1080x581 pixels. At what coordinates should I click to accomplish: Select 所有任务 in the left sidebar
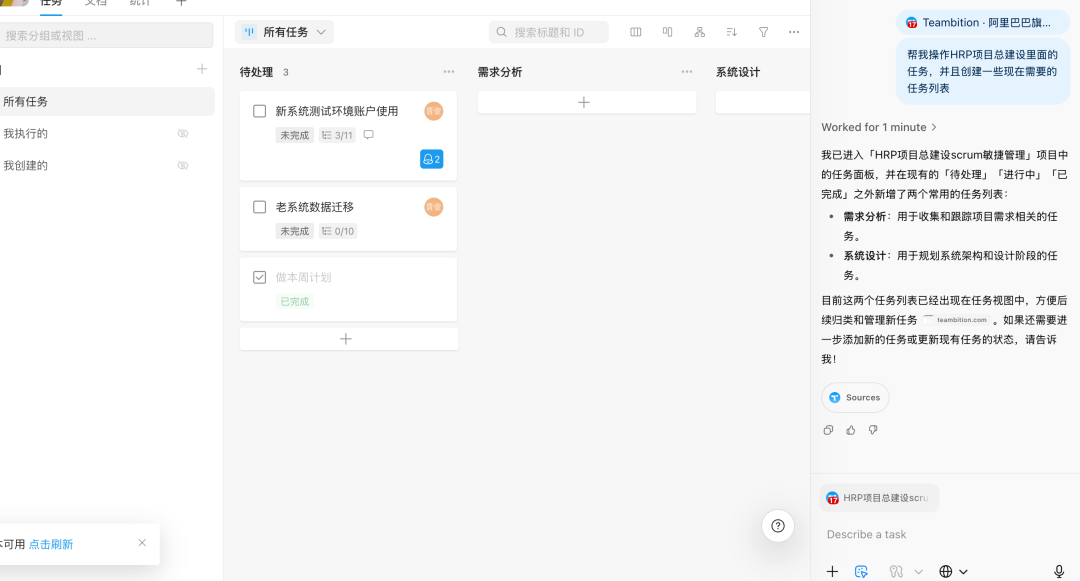(x=107, y=102)
